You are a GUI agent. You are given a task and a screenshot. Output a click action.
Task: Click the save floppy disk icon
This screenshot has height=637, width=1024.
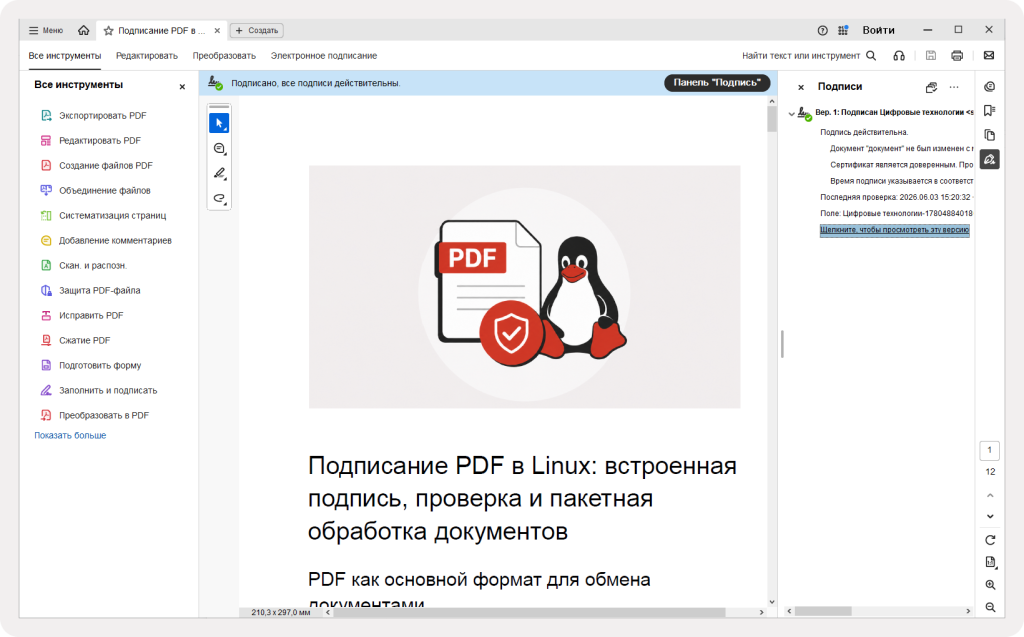[931, 56]
